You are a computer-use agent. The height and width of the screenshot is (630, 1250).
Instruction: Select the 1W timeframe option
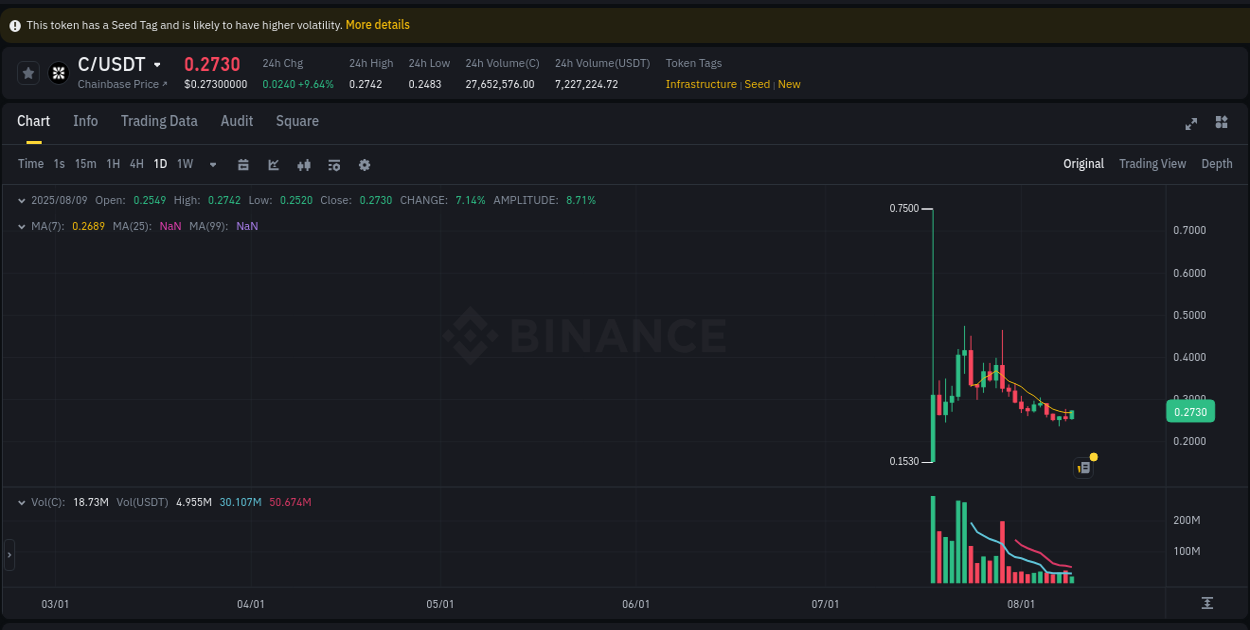pyautogui.click(x=184, y=164)
